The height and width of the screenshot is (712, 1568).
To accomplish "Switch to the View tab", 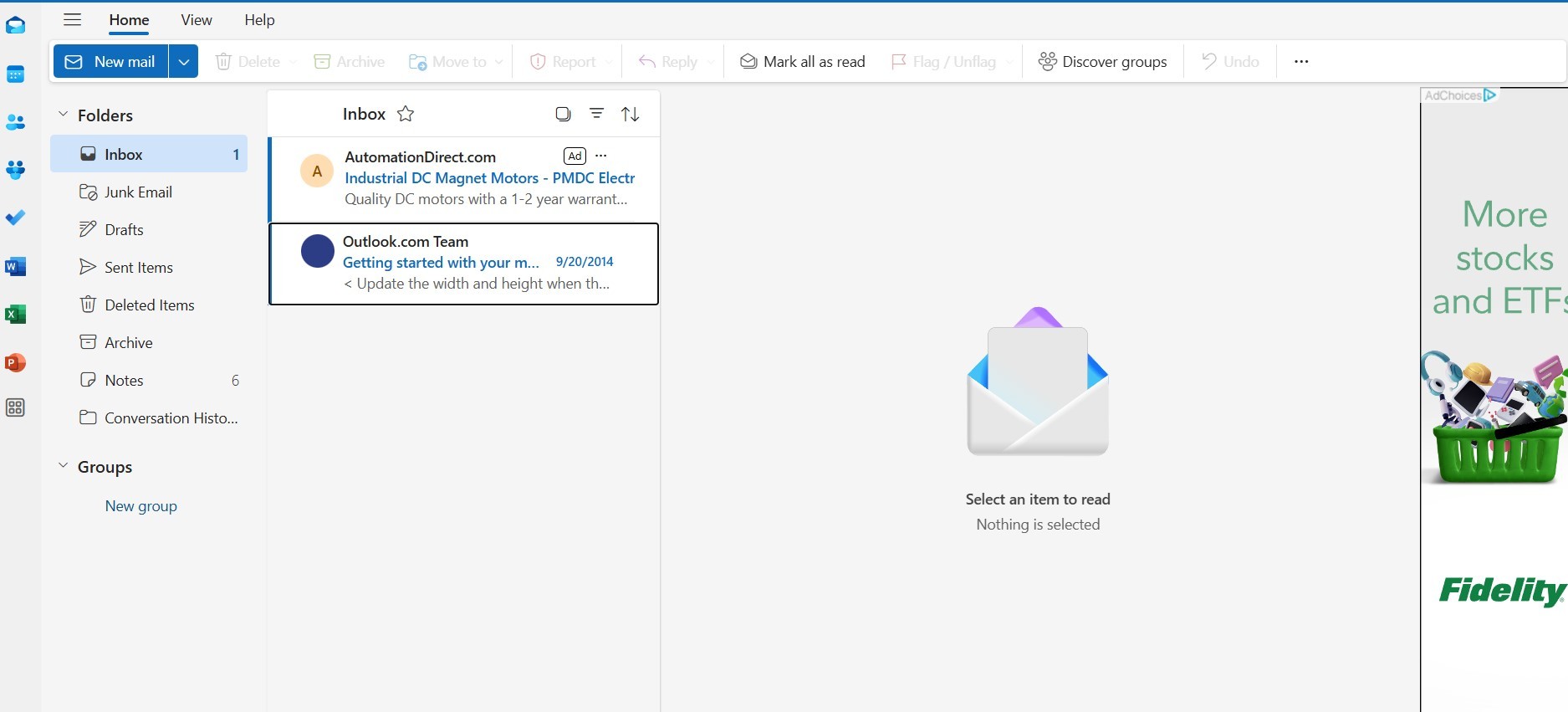I will click(x=197, y=19).
